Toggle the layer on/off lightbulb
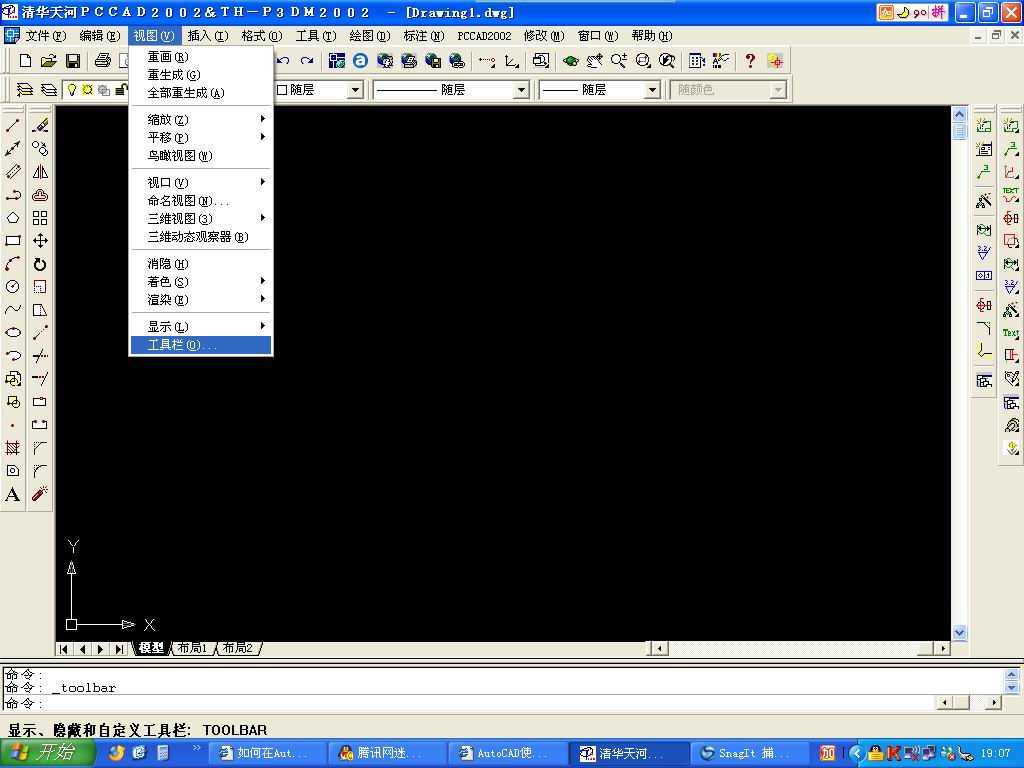Image resolution: width=1024 pixels, height=768 pixels. click(72, 89)
